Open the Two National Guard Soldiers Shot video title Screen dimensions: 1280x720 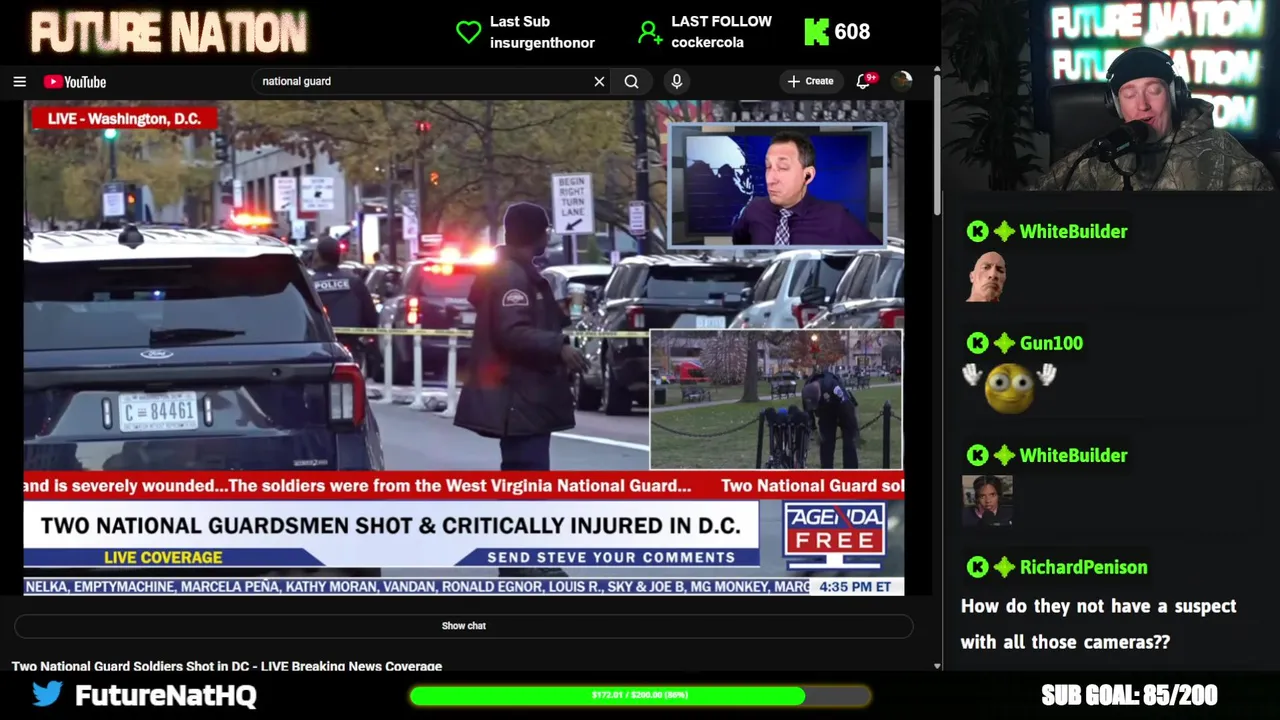(227, 666)
